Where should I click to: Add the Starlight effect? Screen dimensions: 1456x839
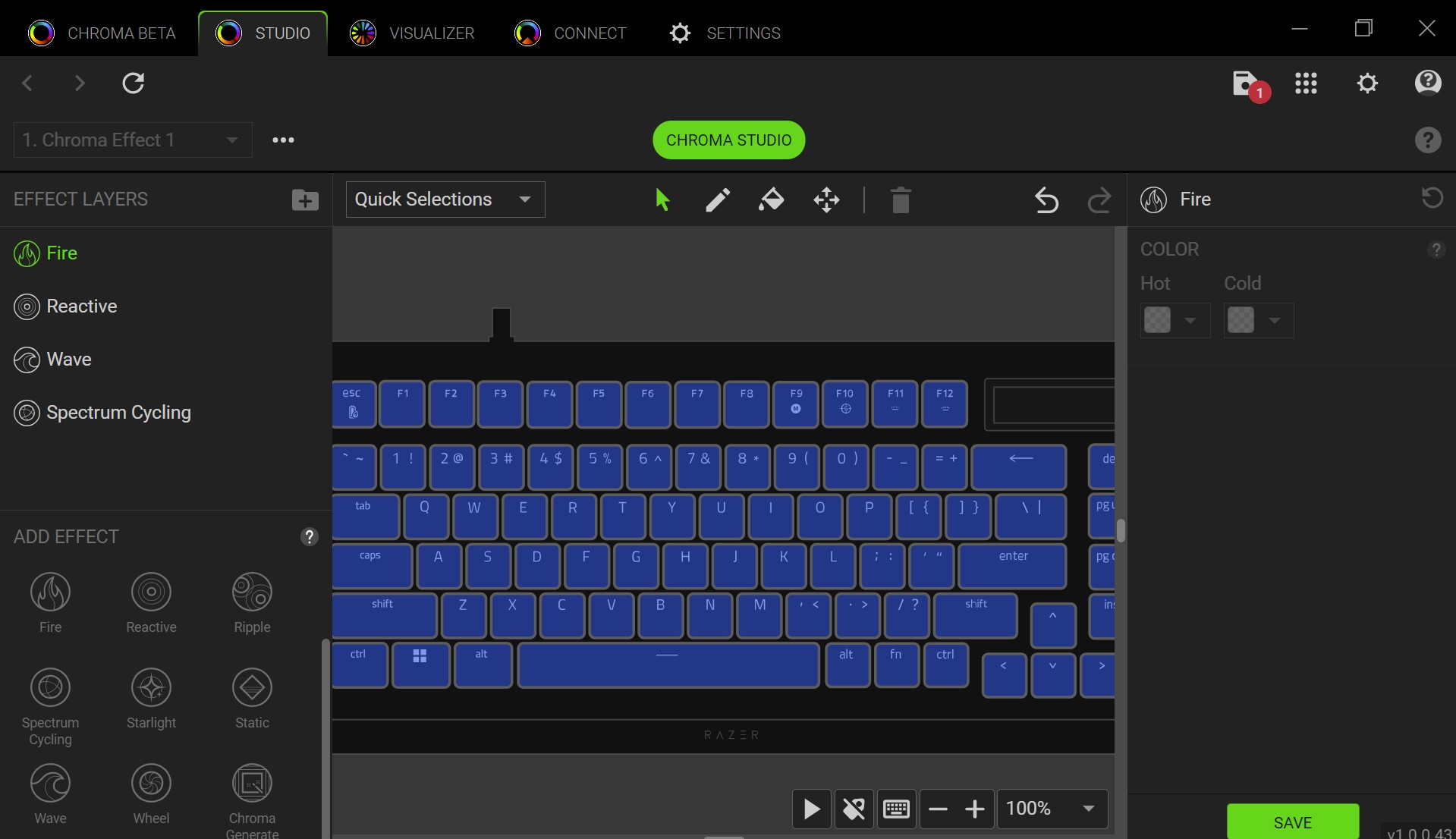151,698
